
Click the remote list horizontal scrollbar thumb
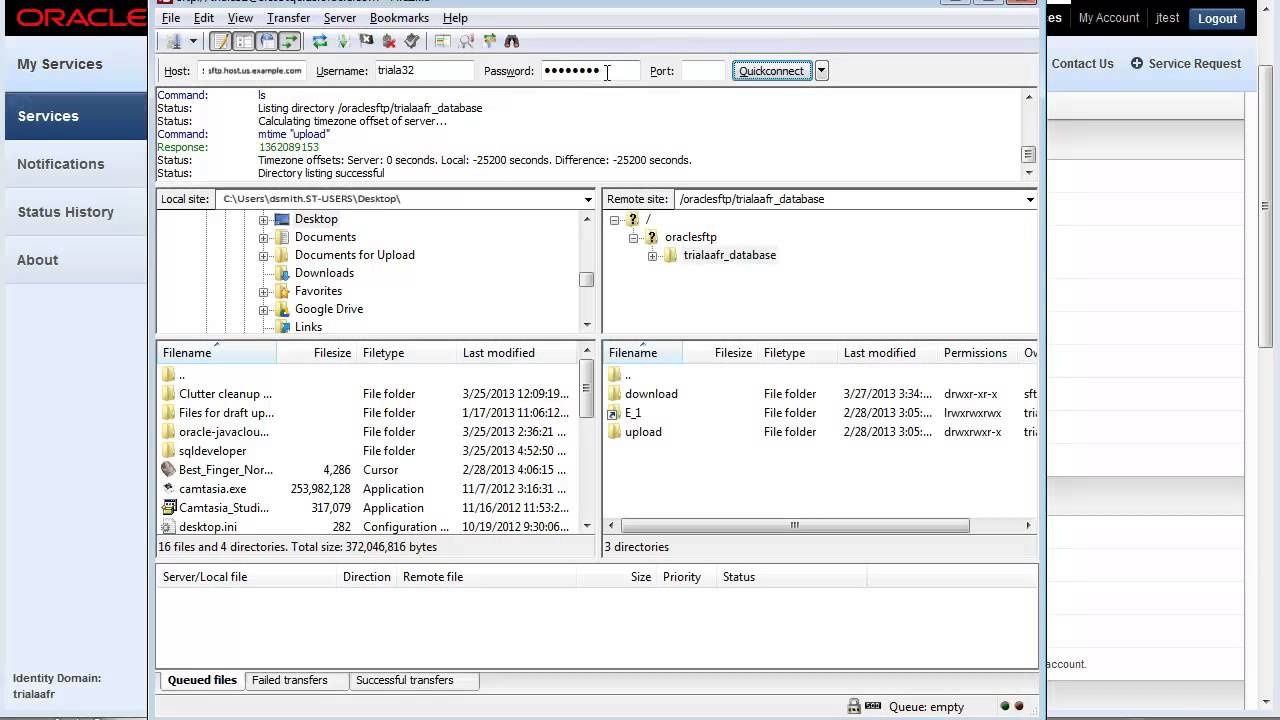click(795, 525)
